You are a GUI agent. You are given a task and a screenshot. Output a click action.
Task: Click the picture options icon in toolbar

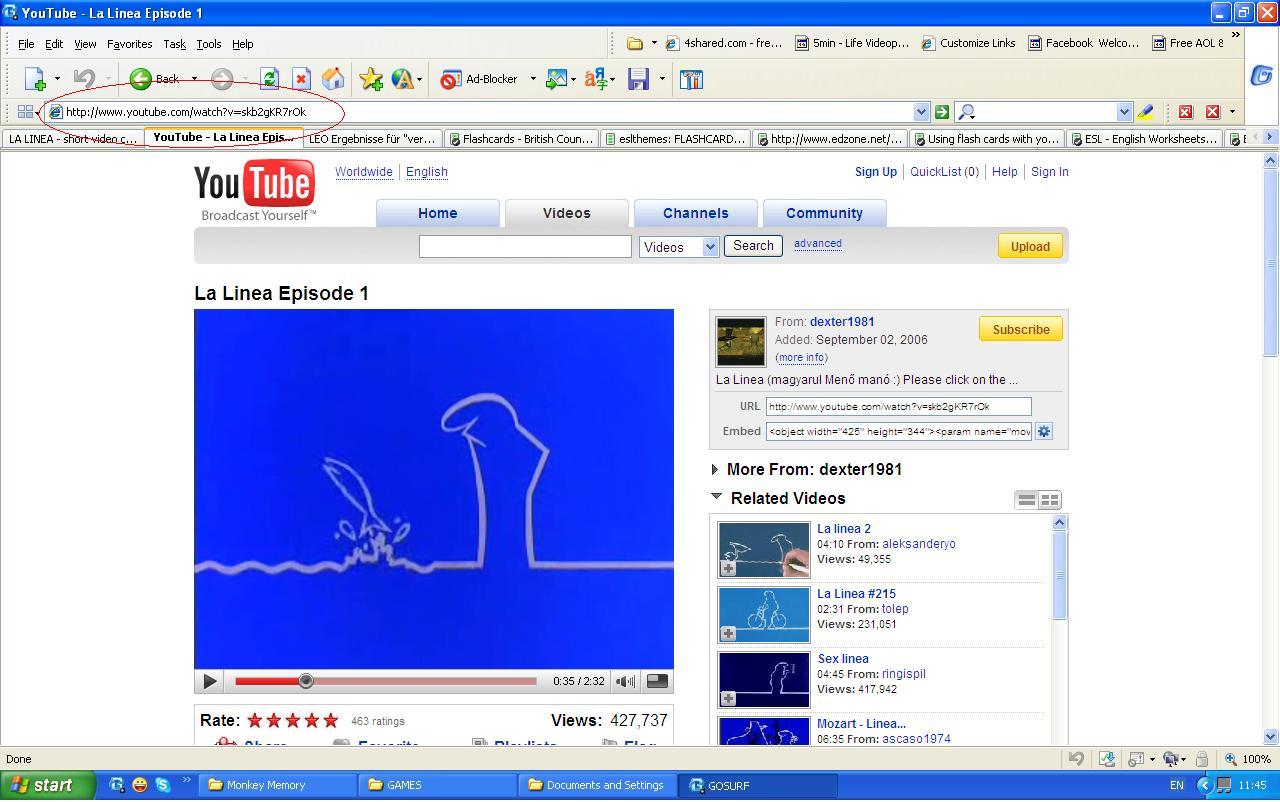coord(557,79)
